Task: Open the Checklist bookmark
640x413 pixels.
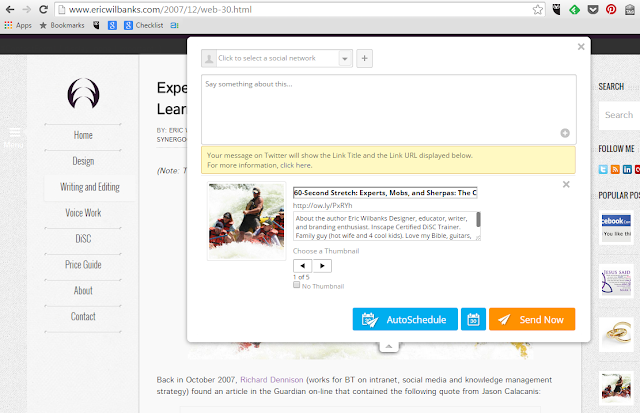Action: pyautogui.click(x=144, y=25)
